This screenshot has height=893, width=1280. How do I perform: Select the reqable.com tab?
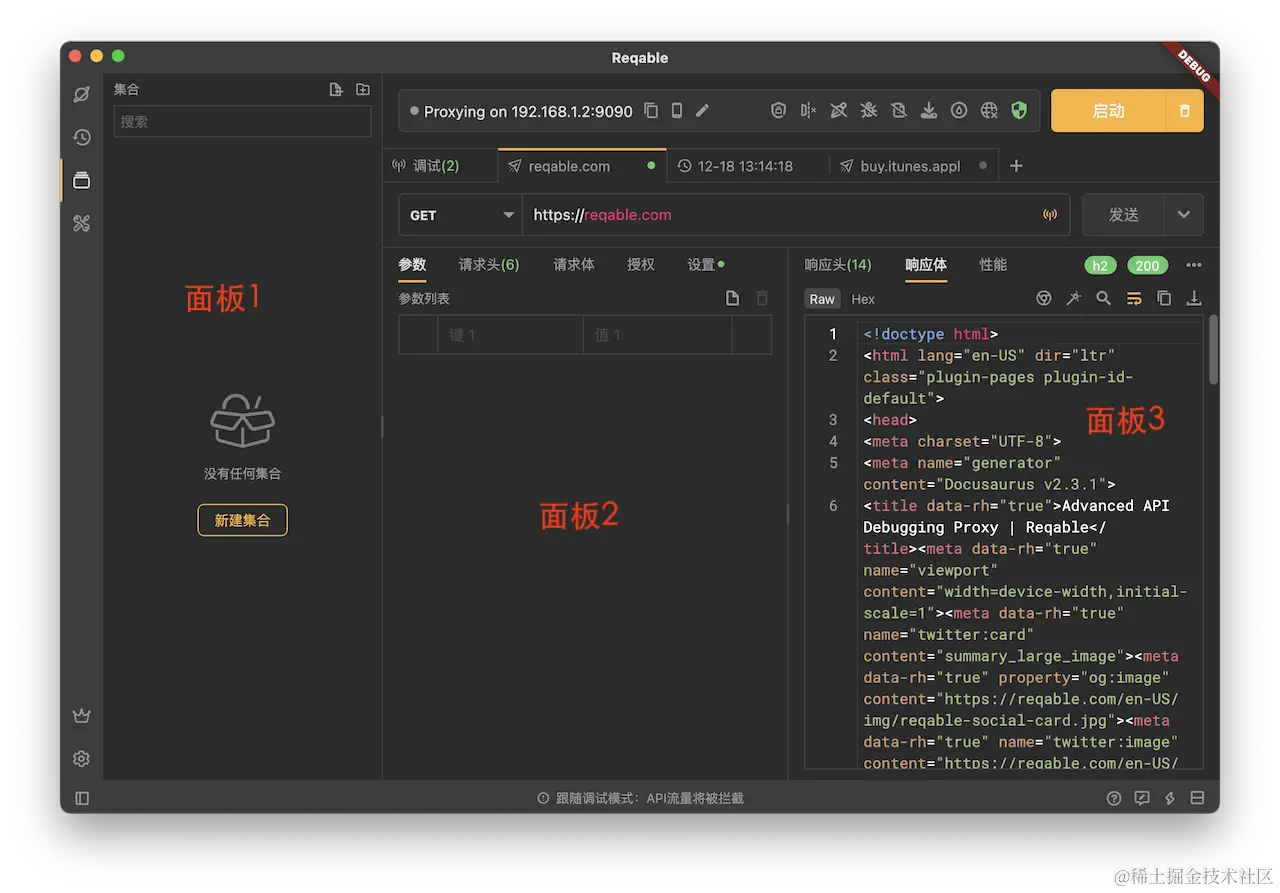(x=582, y=166)
